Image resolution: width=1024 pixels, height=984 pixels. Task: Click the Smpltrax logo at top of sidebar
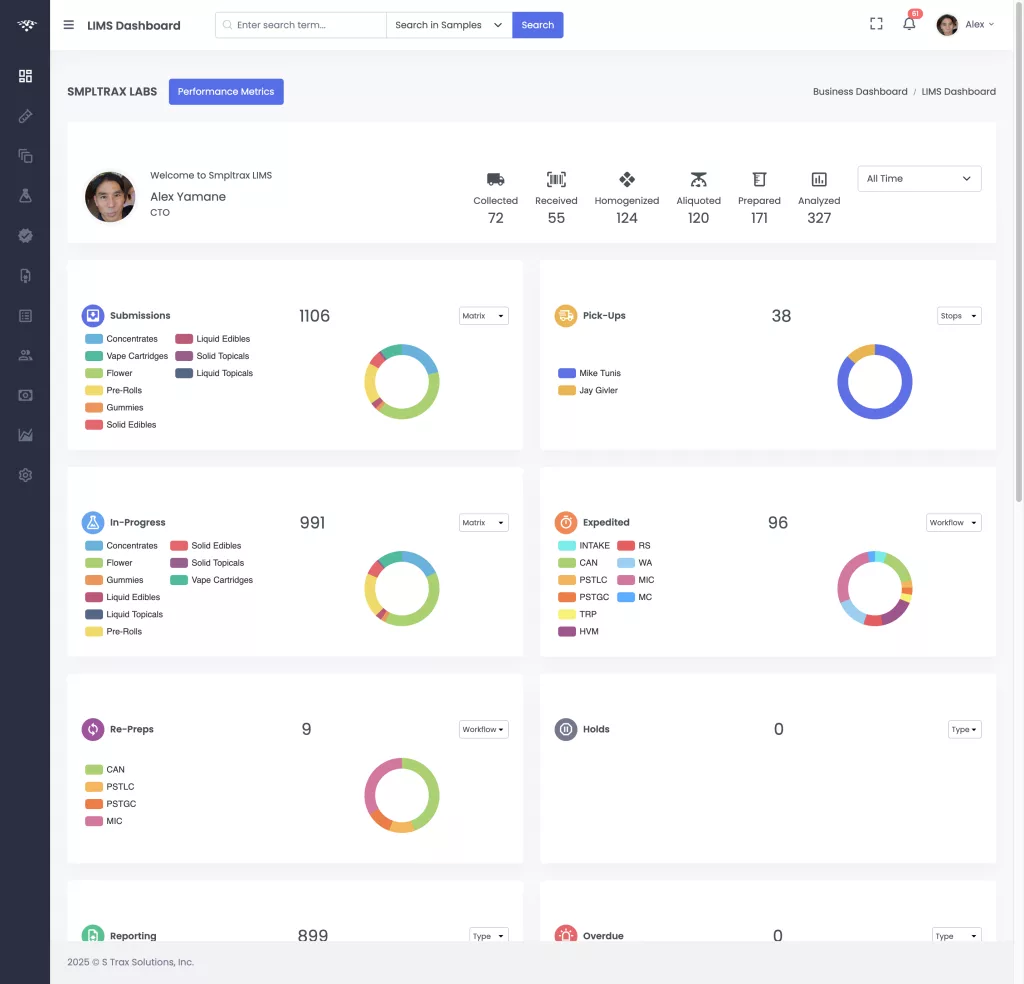pyautogui.click(x=26, y=25)
